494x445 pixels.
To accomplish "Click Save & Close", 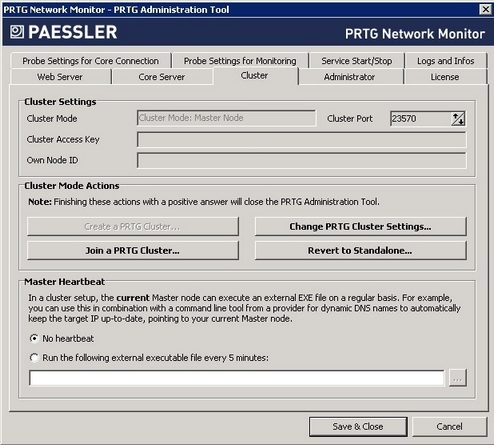I will (x=358, y=427).
